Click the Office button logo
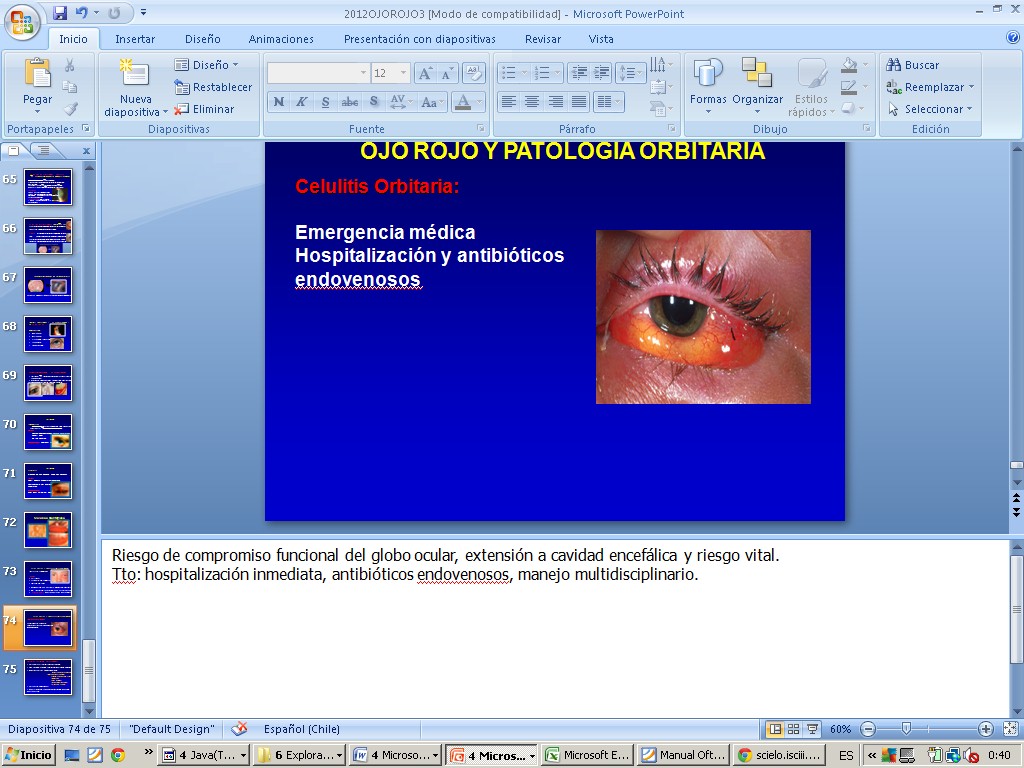The image size is (1024, 768). [22, 20]
